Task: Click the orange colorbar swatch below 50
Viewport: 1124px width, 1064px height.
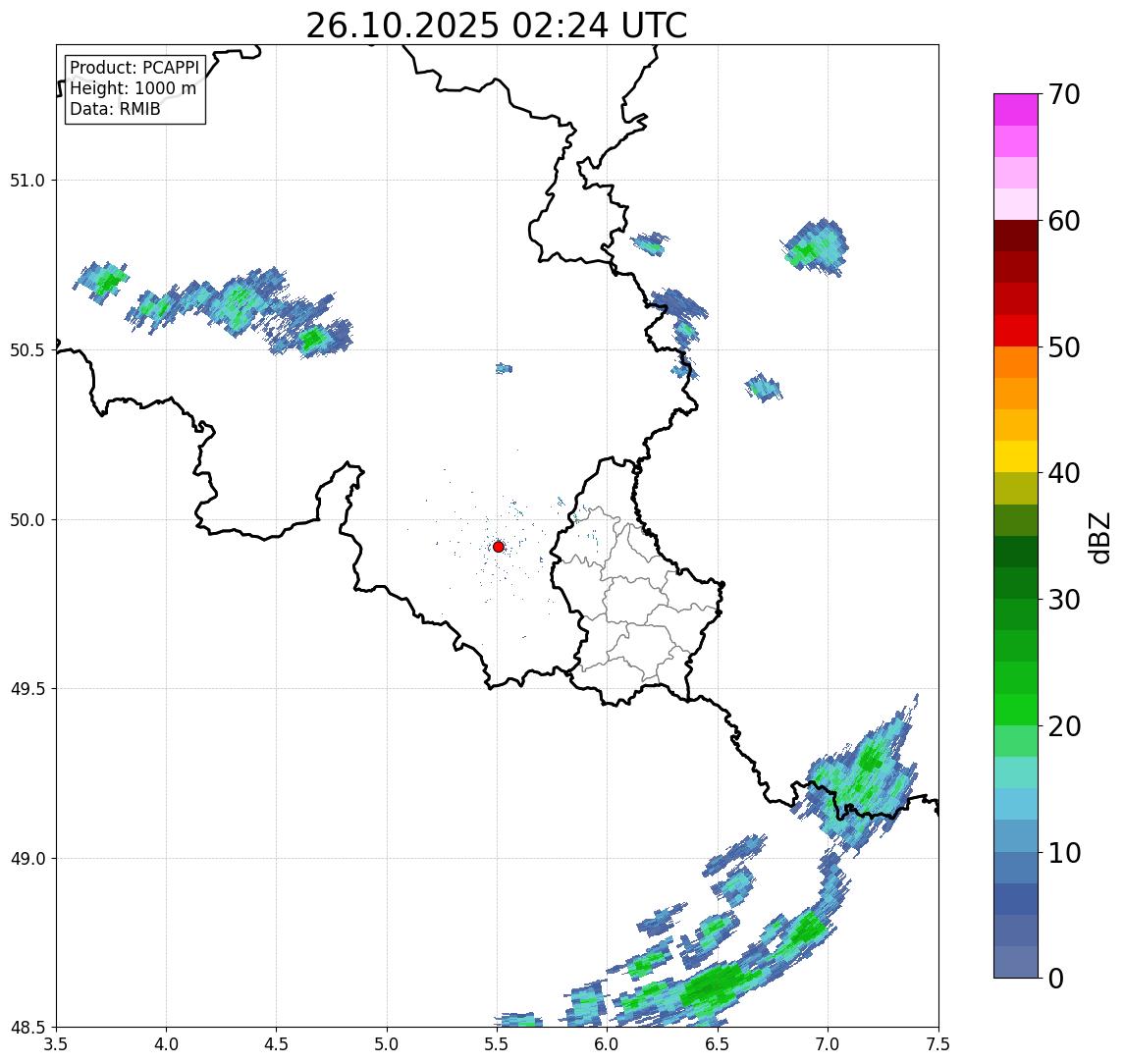Action: (1016, 362)
